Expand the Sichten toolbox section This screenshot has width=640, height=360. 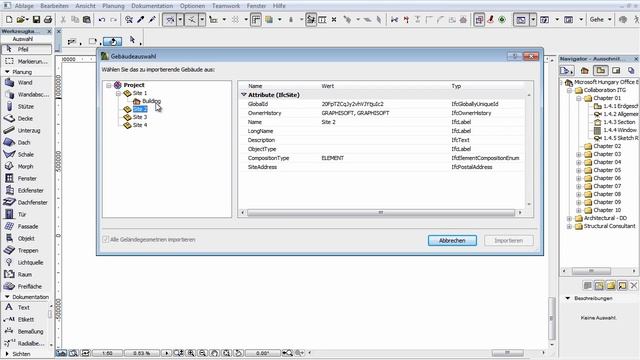7,354
